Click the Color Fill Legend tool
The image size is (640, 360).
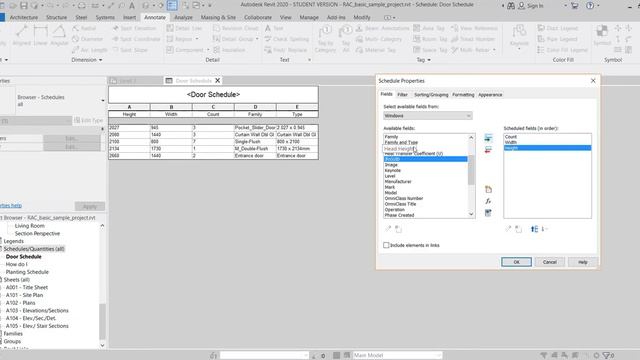(x=562, y=50)
